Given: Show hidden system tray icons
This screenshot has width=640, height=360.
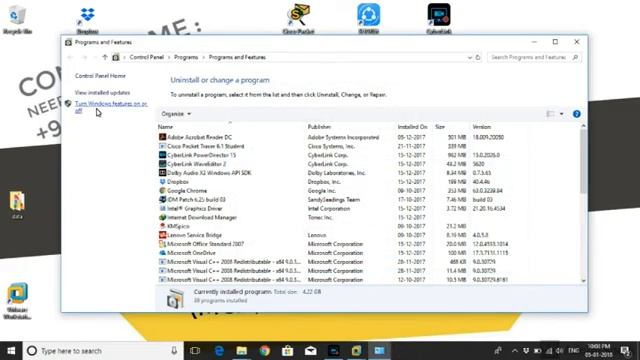Looking at the screenshot, I should pos(514,351).
